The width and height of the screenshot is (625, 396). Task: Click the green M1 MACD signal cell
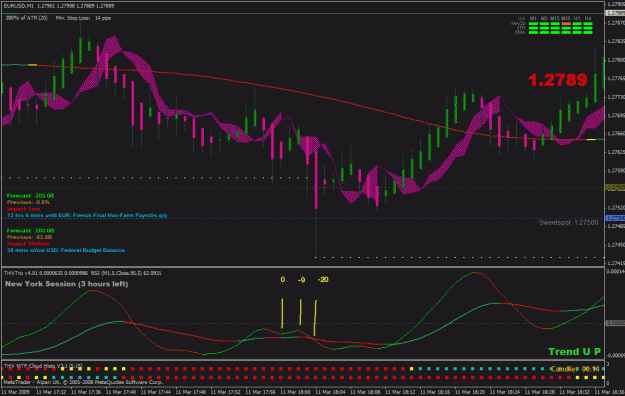tap(533, 24)
